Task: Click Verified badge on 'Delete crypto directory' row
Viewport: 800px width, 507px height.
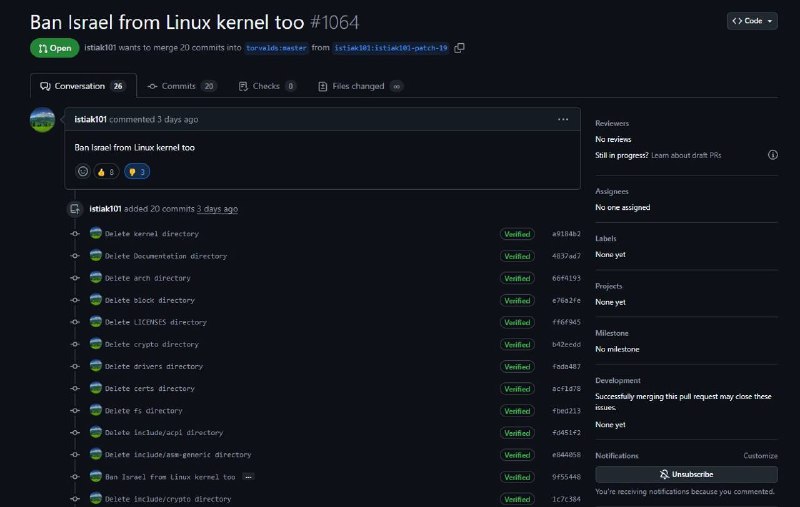Action: (517, 345)
